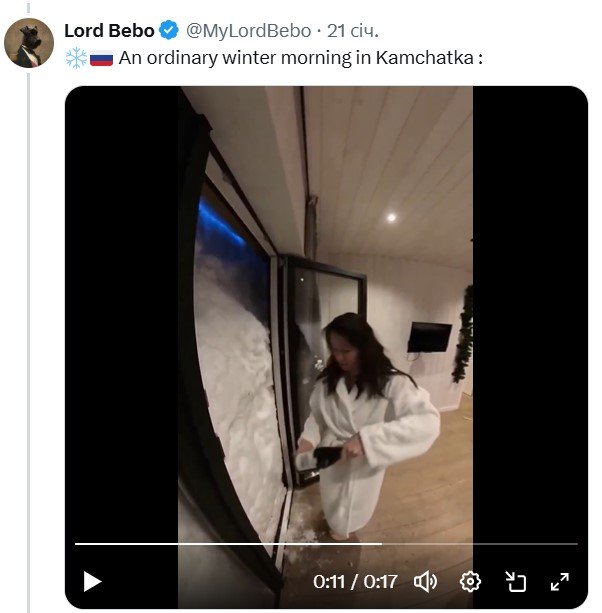Open the Lord Bebo display name link
Viewport: 602px width, 613px height.
[x=109, y=31]
